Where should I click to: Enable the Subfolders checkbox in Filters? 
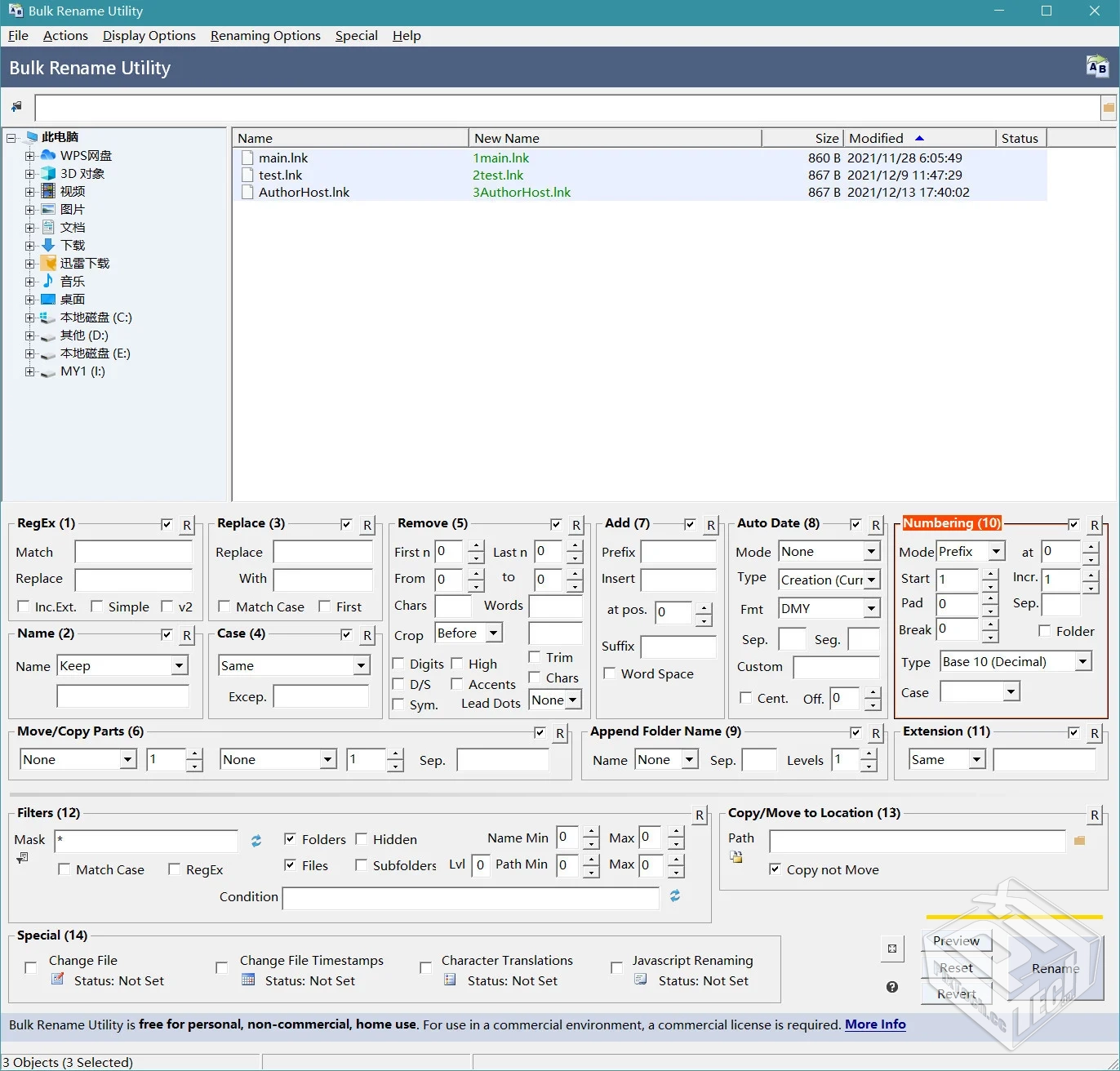click(x=361, y=865)
